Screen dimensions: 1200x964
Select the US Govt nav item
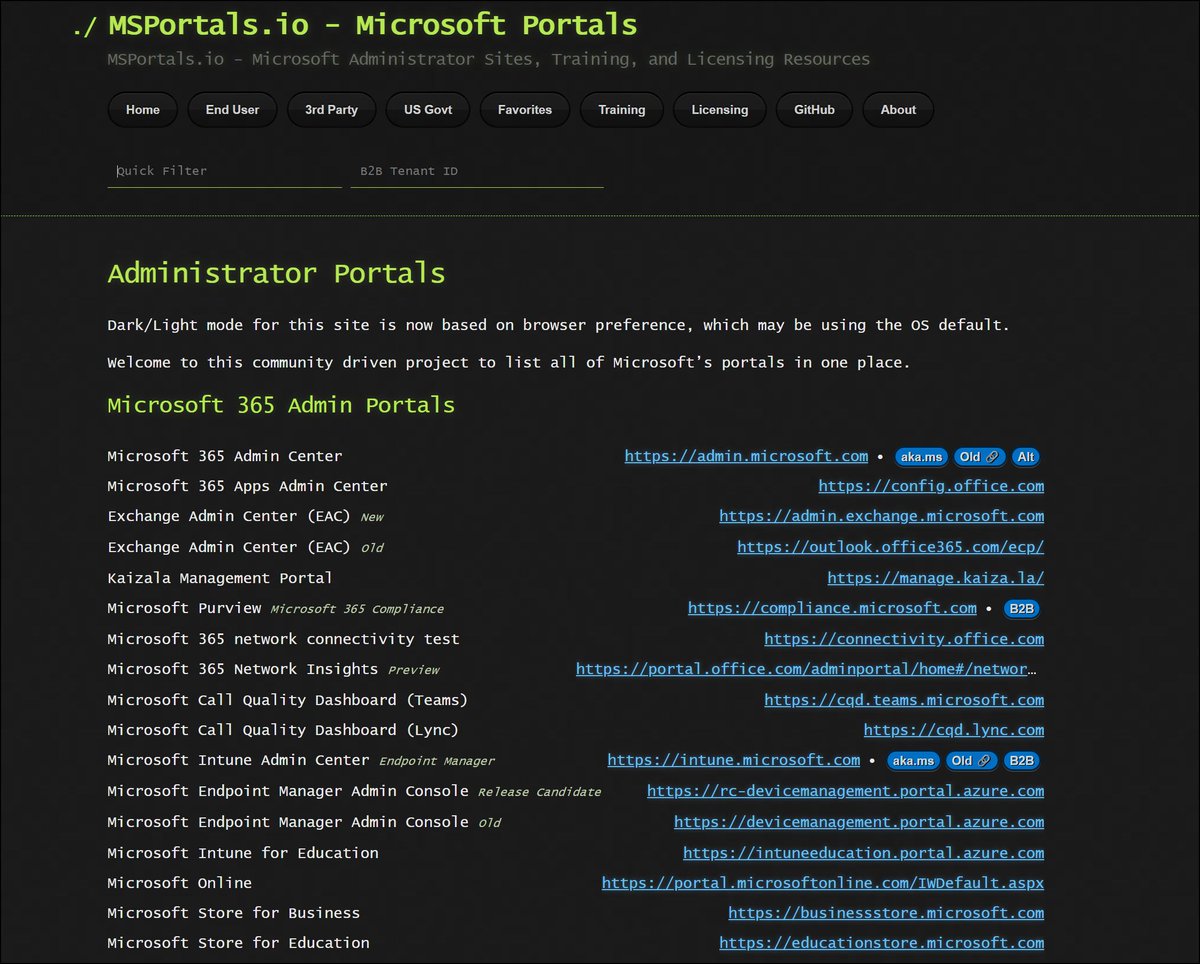pos(428,110)
